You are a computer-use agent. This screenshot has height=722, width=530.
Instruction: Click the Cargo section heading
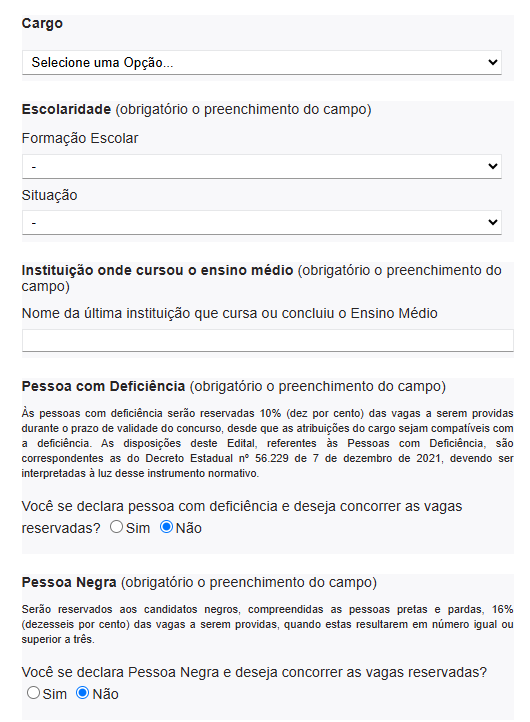coord(42,23)
